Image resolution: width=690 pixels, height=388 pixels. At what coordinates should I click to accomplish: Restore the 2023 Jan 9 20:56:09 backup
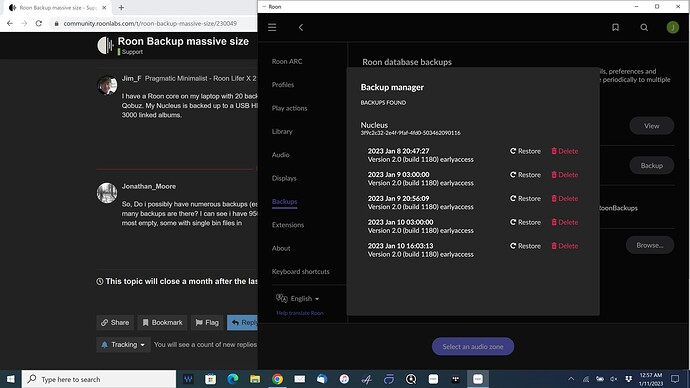(x=525, y=198)
